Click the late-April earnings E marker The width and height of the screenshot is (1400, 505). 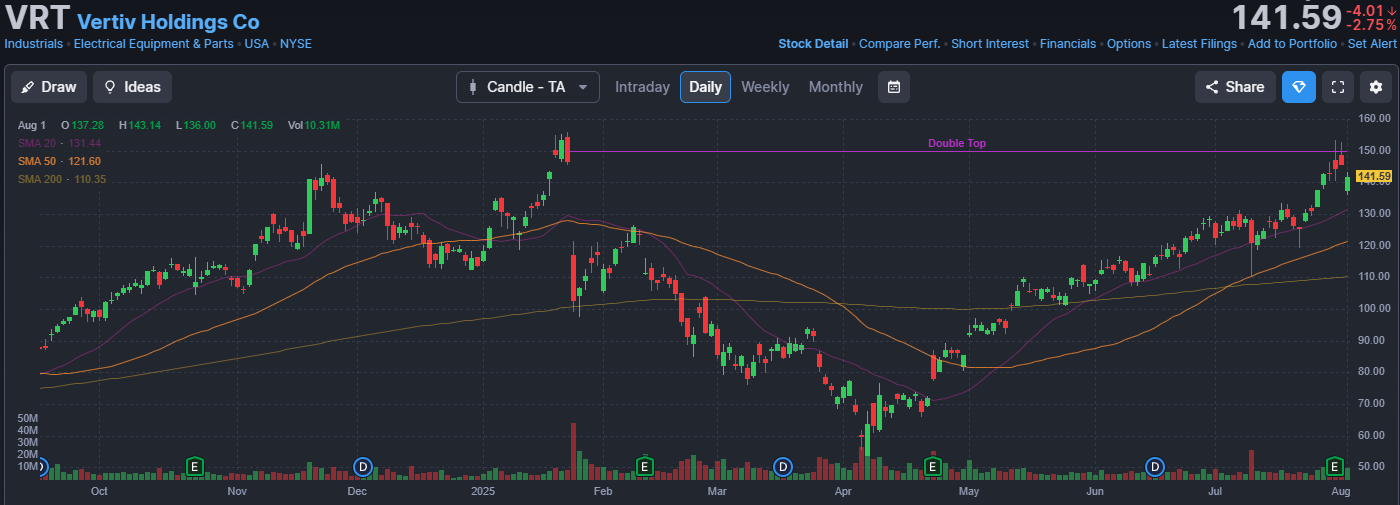tap(933, 466)
